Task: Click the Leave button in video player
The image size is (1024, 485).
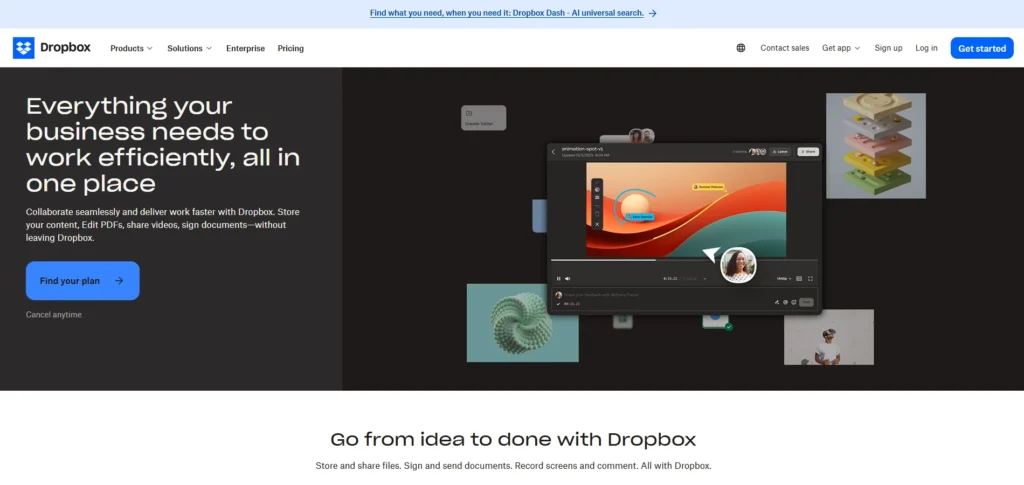Action: point(780,151)
